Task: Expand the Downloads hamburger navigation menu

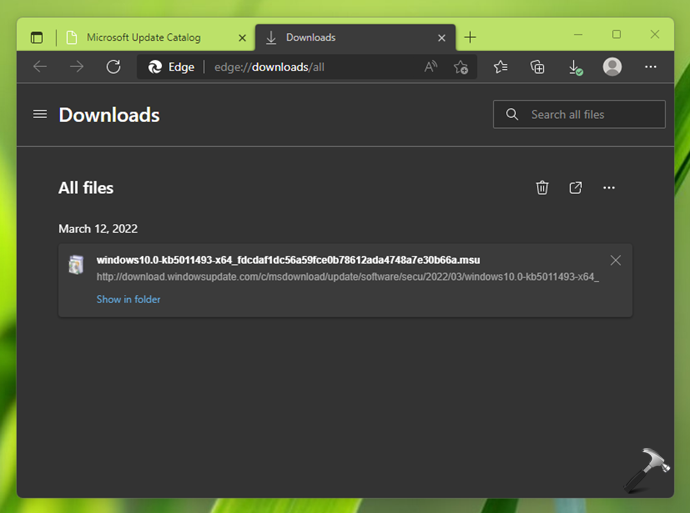Action: pyautogui.click(x=40, y=114)
